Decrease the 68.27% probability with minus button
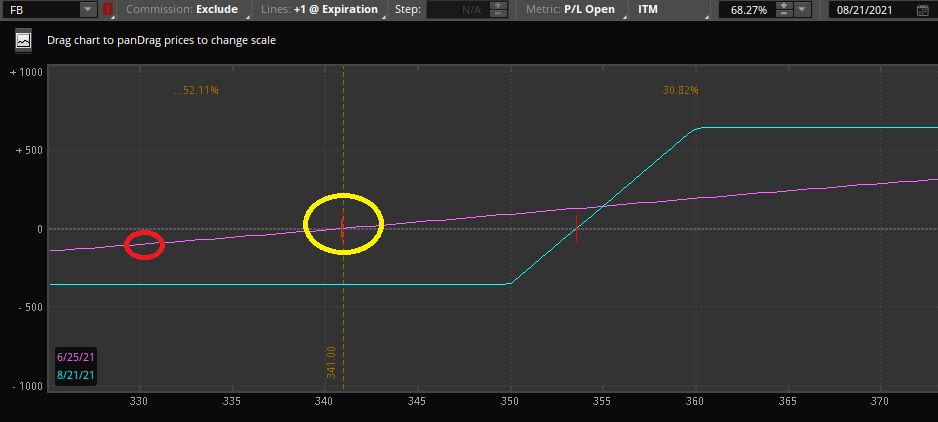 pyautogui.click(x=785, y=13)
